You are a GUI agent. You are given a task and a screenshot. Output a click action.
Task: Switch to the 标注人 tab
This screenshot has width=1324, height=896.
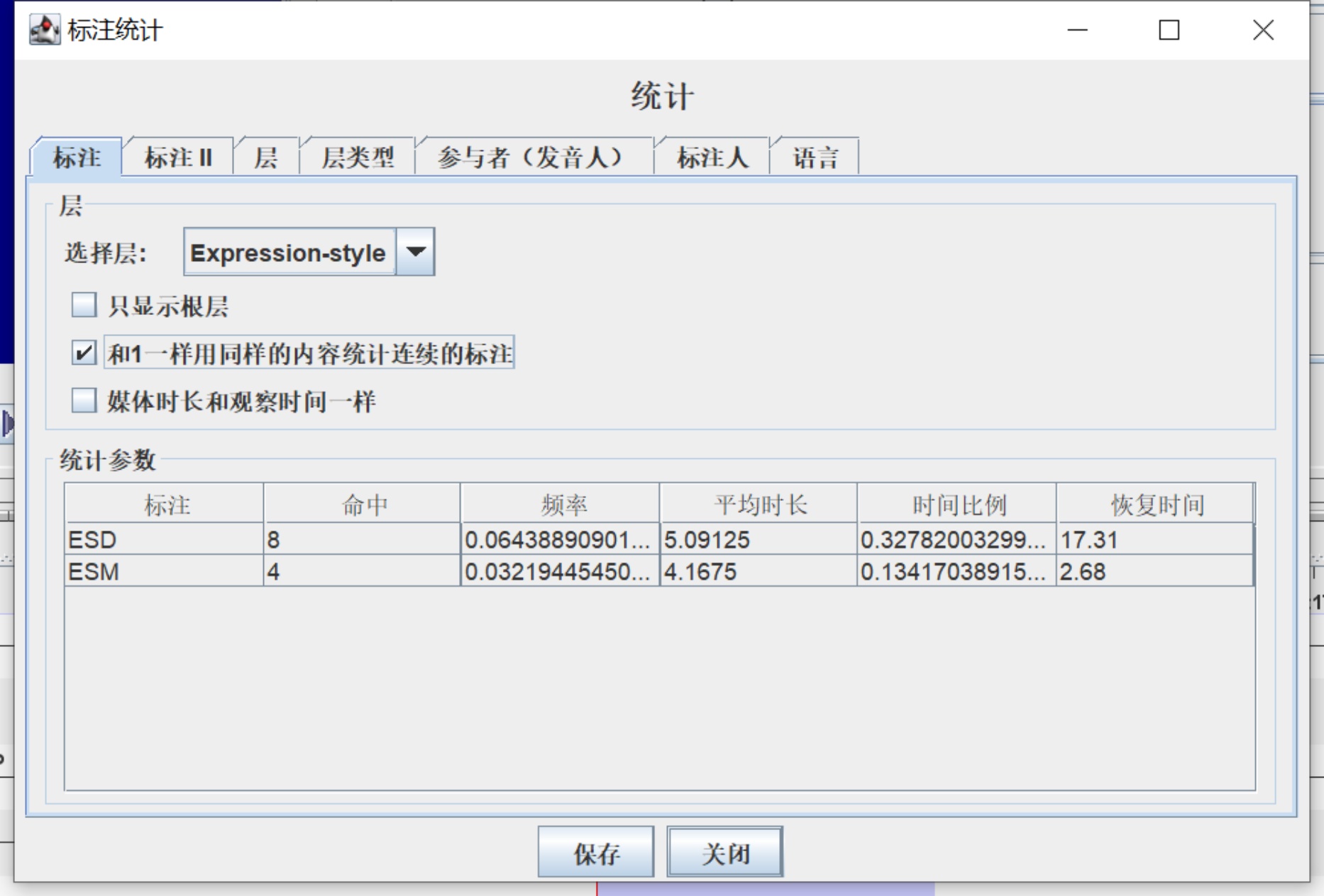(x=712, y=157)
